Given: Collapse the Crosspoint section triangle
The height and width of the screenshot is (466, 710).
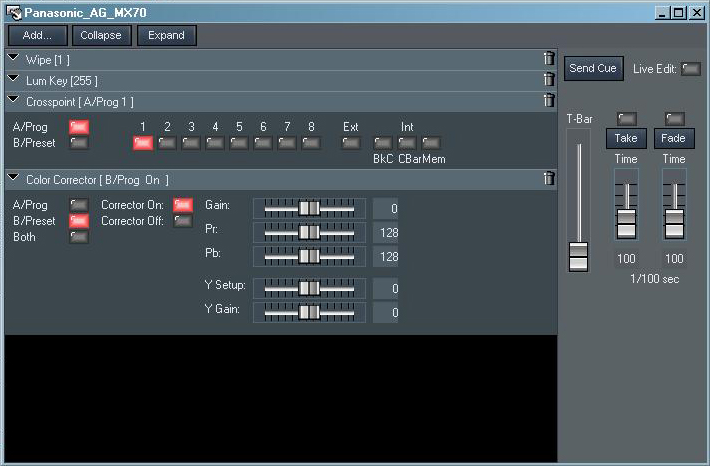Looking at the screenshot, I should tap(14, 99).
